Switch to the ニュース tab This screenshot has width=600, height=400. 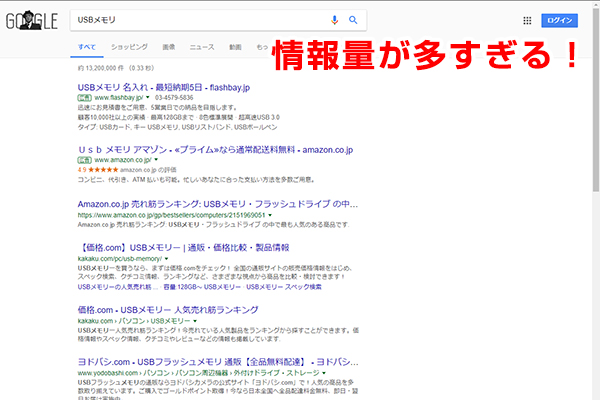[202, 47]
